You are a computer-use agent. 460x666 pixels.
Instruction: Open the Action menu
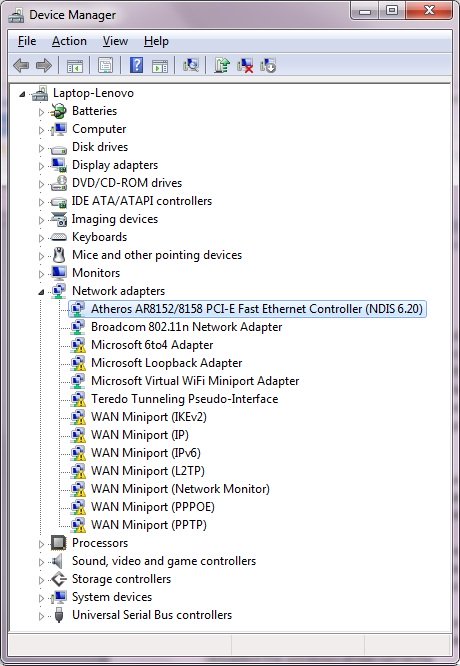click(x=69, y=41)
